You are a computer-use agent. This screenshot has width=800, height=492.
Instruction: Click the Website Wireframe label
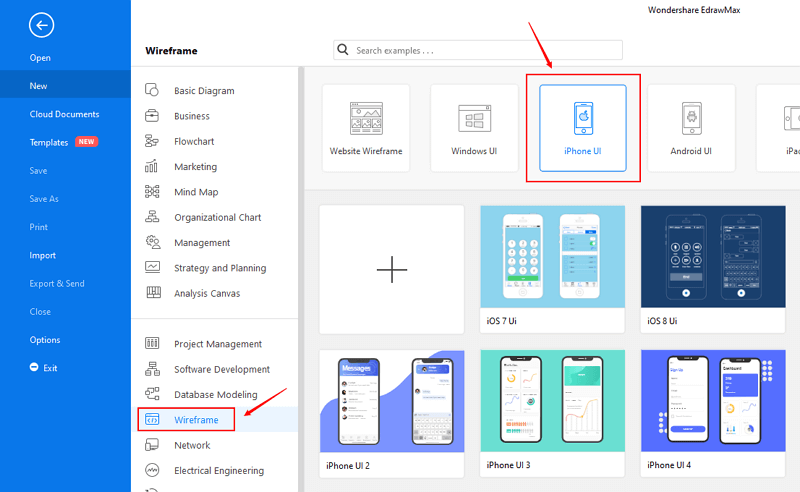pos(366,151)
